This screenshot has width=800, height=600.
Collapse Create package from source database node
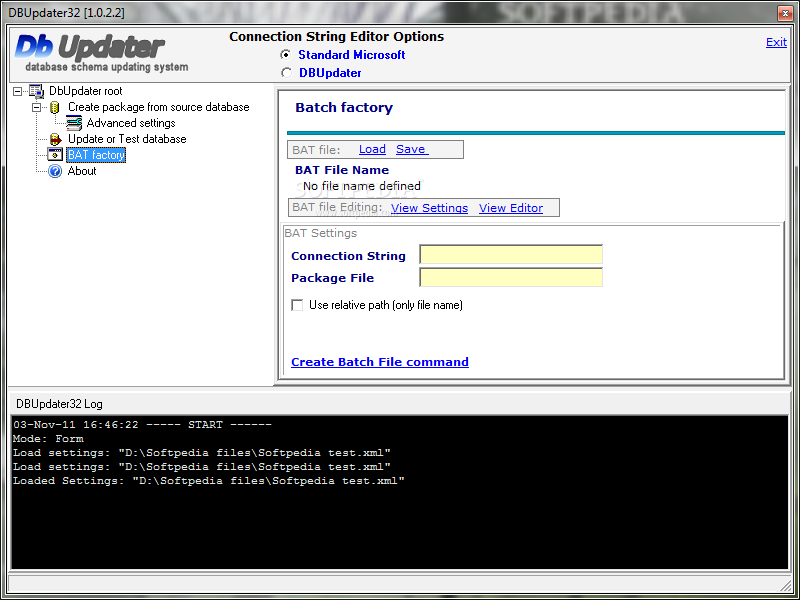pyautogui.click(x=37, y=108)
